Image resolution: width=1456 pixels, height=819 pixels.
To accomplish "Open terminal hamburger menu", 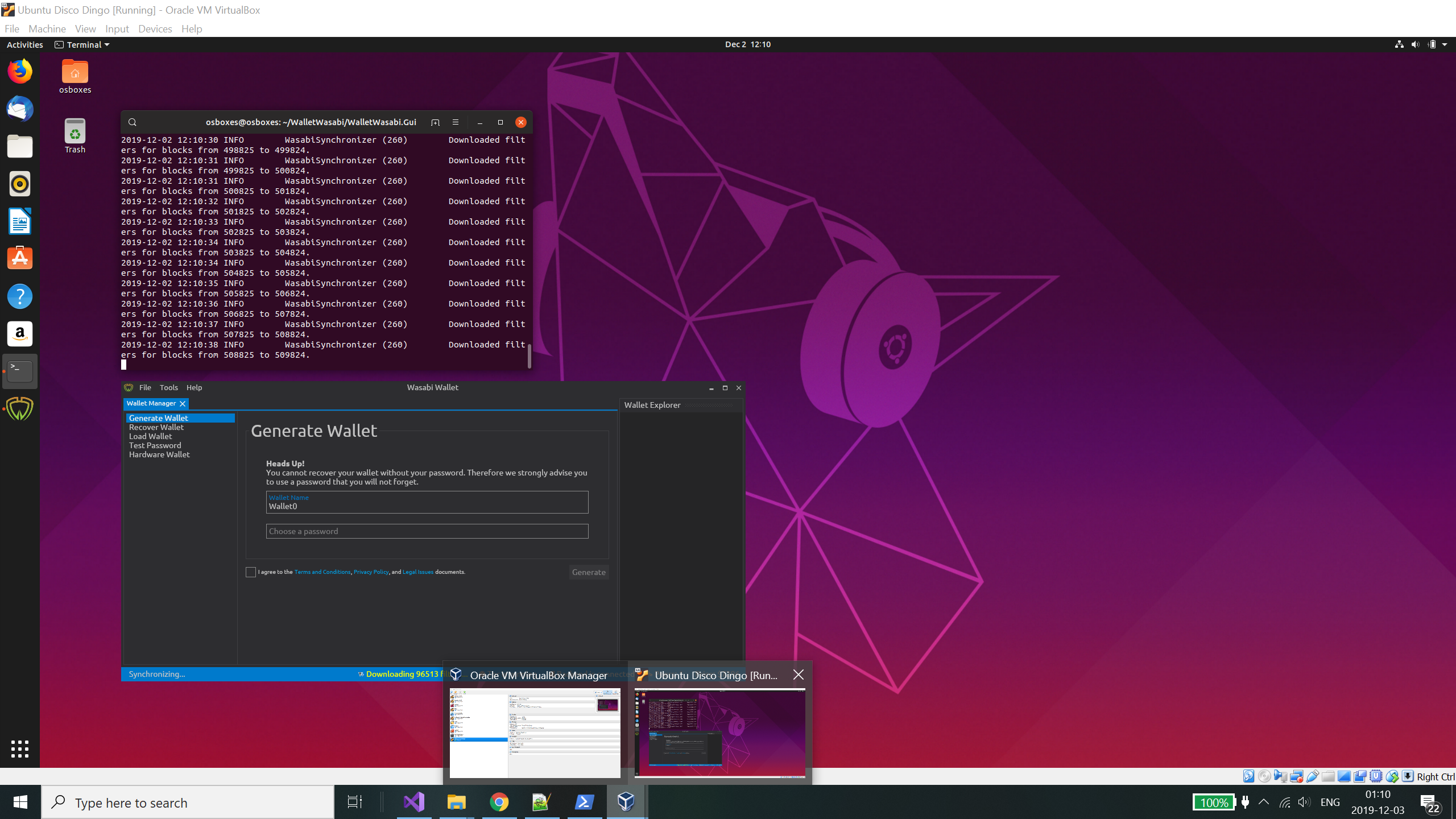I will click(455, 122).
